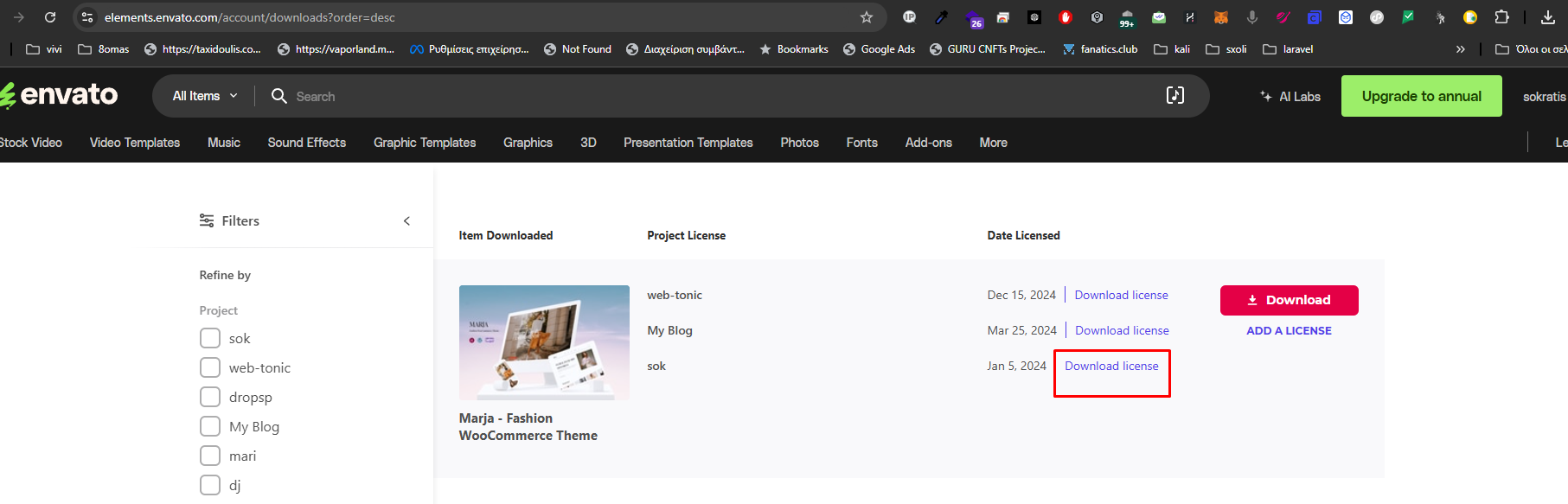
Task: Open the IP lookup extension icon
Action: tap(909, 16)
